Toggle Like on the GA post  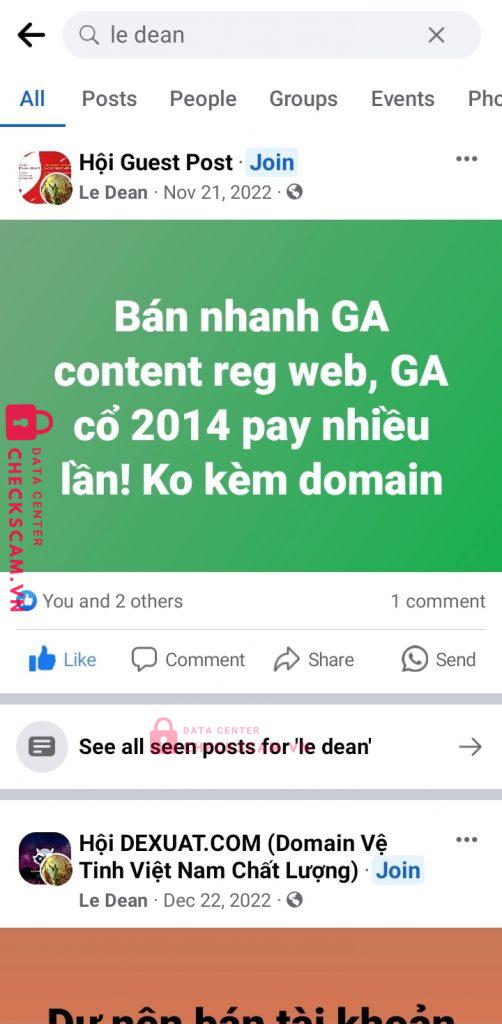63,660
